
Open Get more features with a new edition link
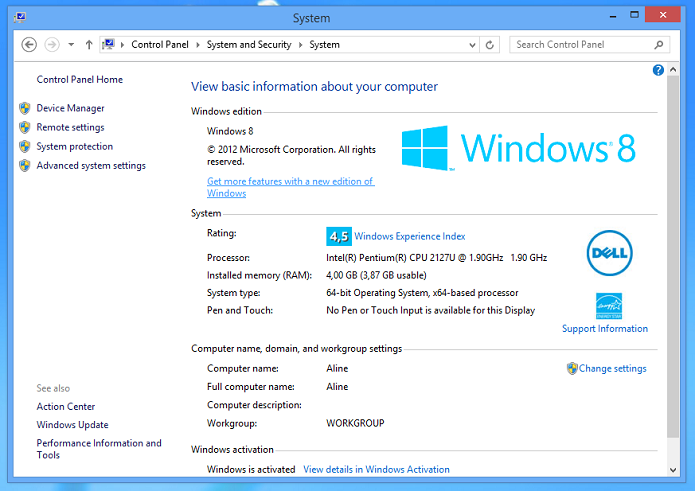pos(291,187)
